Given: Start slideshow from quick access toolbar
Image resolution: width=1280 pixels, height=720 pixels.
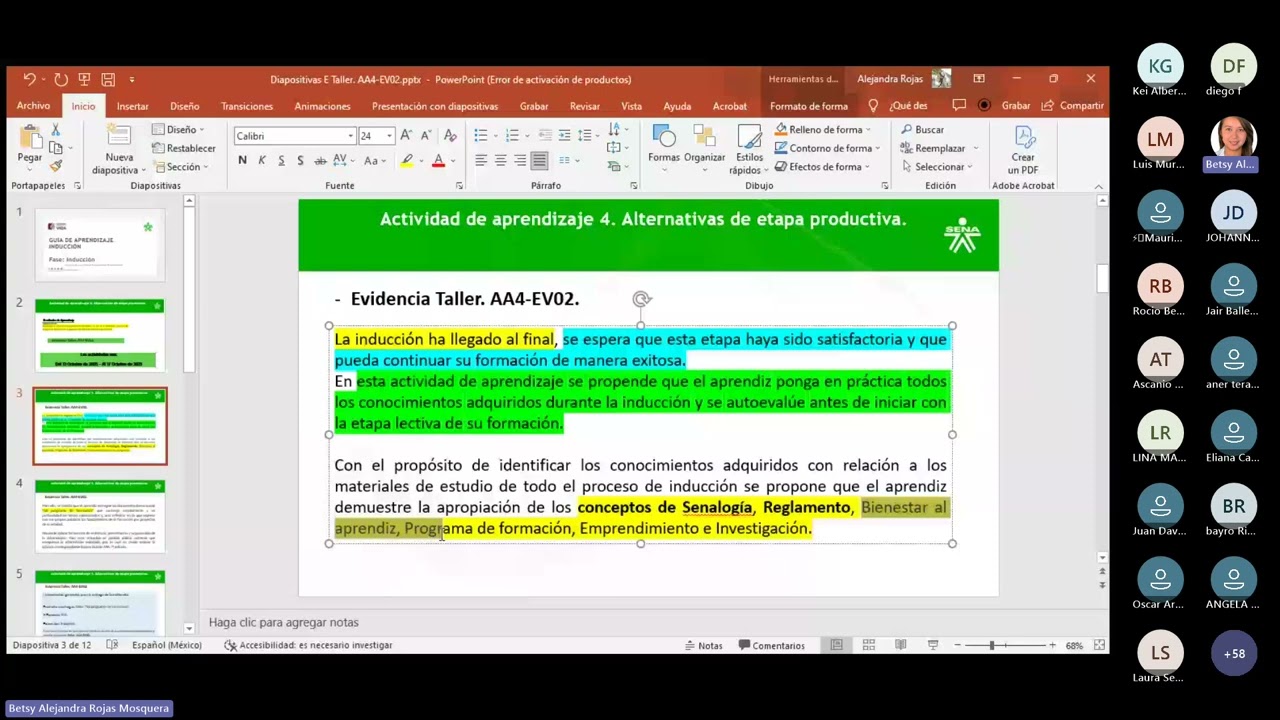Looking at the screenshot, I should point(84,79).
